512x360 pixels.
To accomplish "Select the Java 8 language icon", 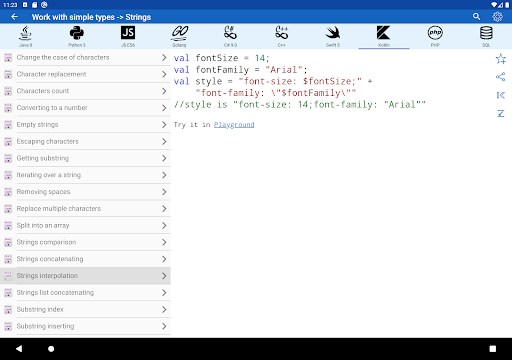I will pyautogui.click(x=26, y=33).
